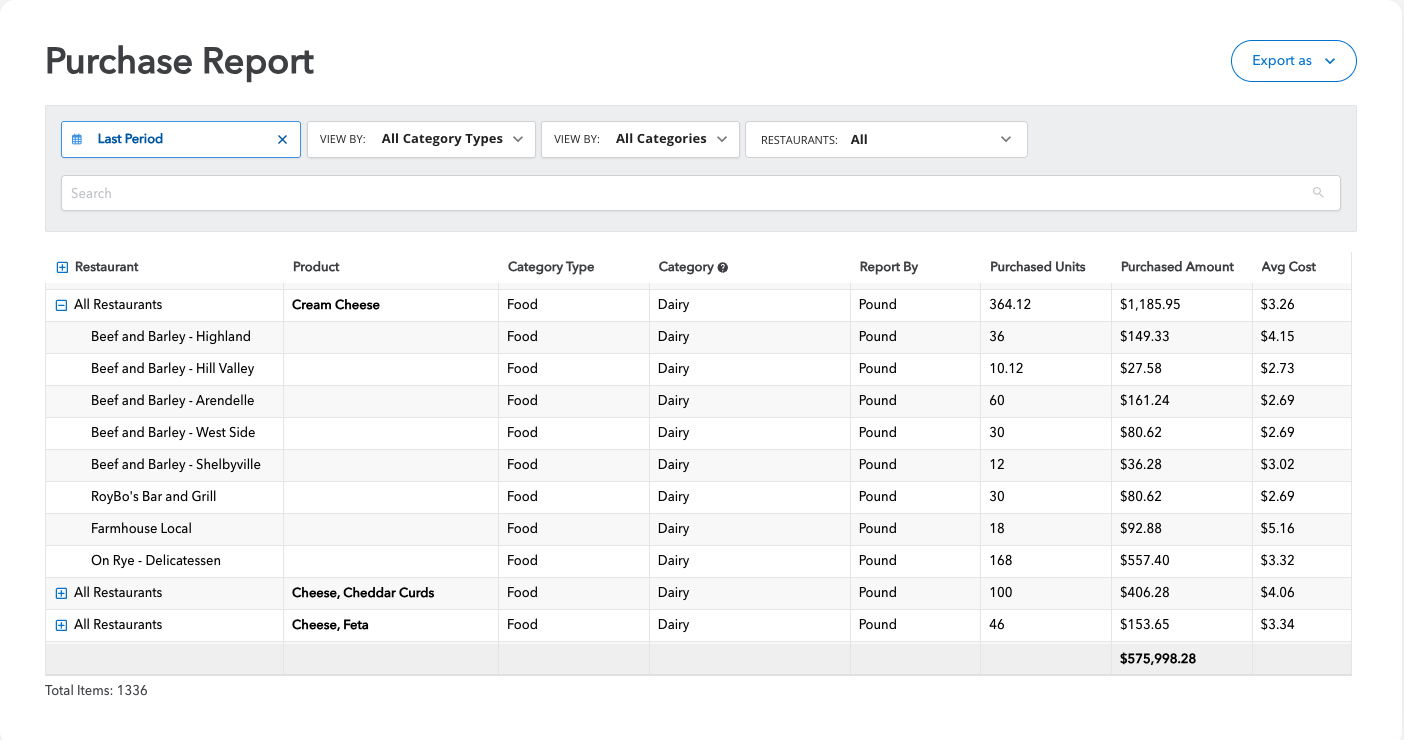
Task: Expand the Cheese, Feta row
Action: 61,625
